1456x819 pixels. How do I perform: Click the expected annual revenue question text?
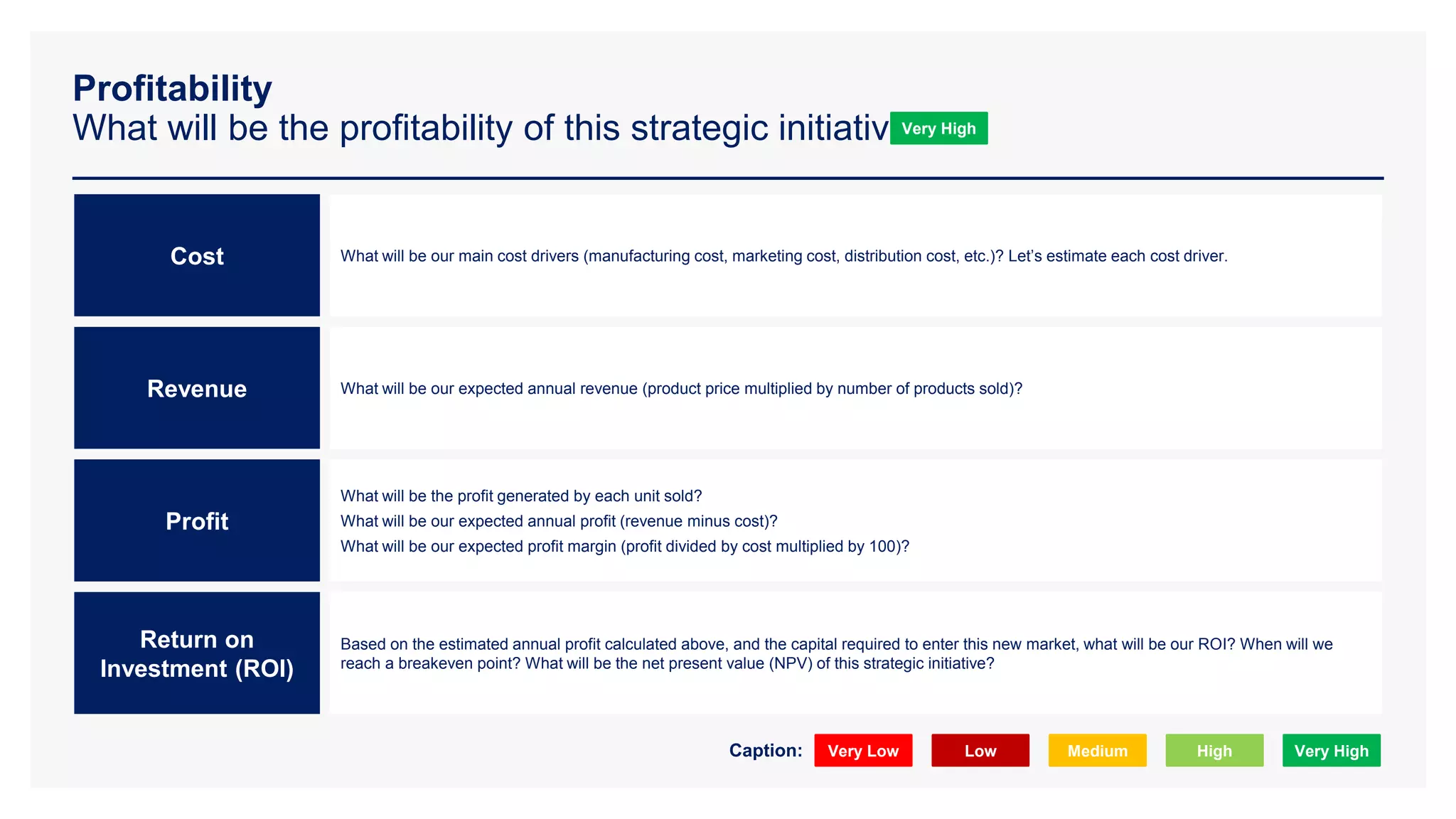(681, 389)
